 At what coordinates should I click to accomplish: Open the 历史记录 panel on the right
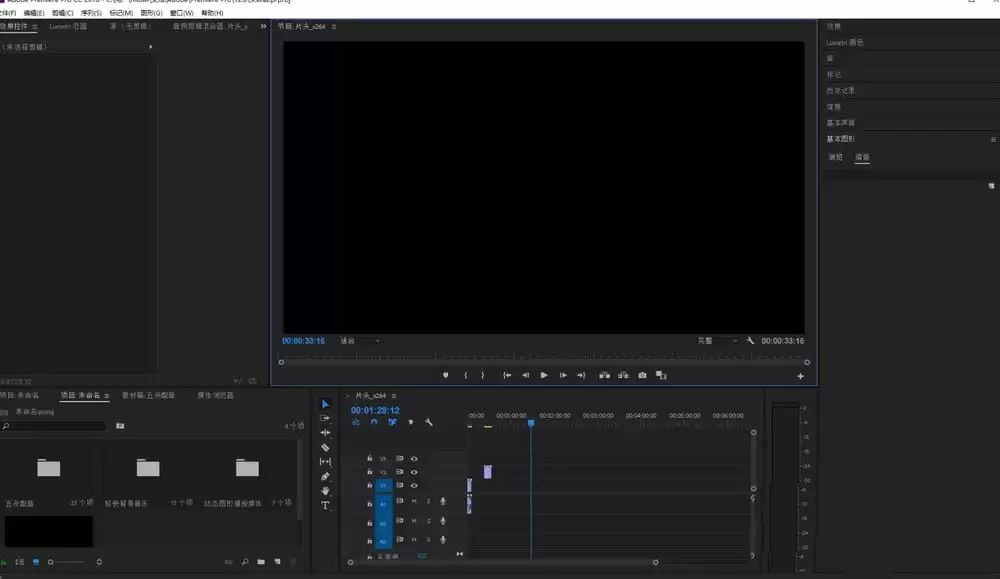coord(843,90)
